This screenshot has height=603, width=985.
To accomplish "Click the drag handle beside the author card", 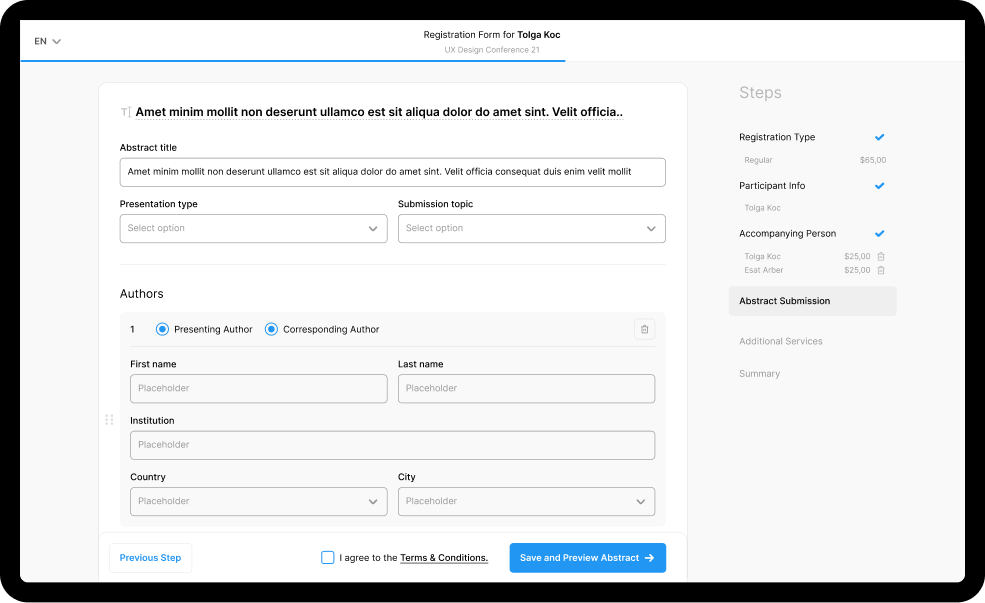I will (x=109, y=420).
